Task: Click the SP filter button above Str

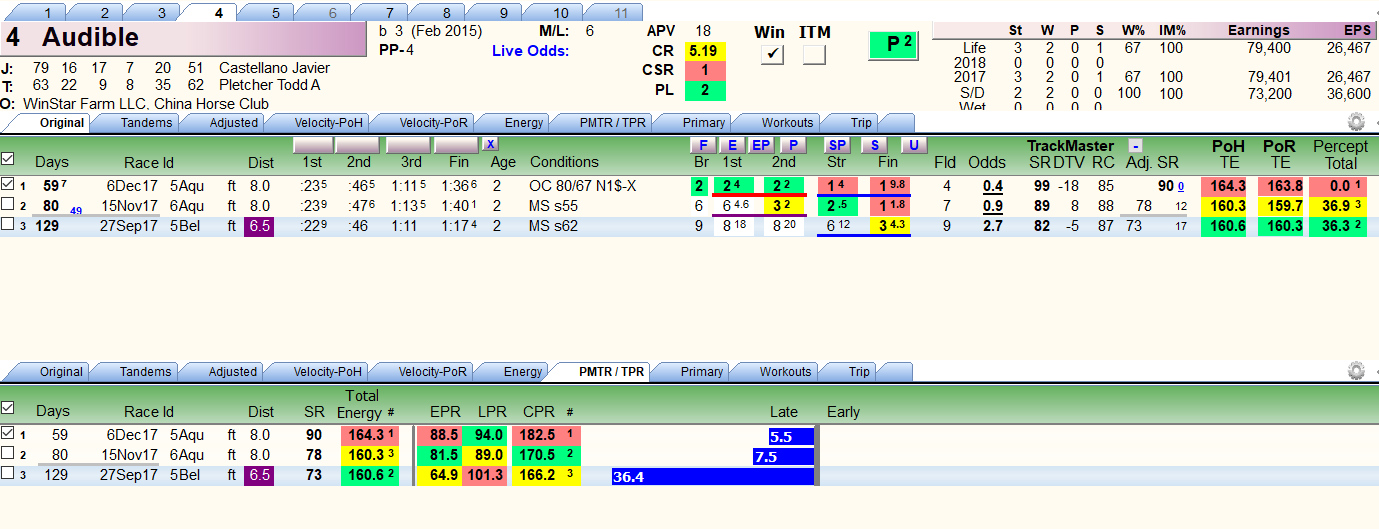Action: point(837,145)
